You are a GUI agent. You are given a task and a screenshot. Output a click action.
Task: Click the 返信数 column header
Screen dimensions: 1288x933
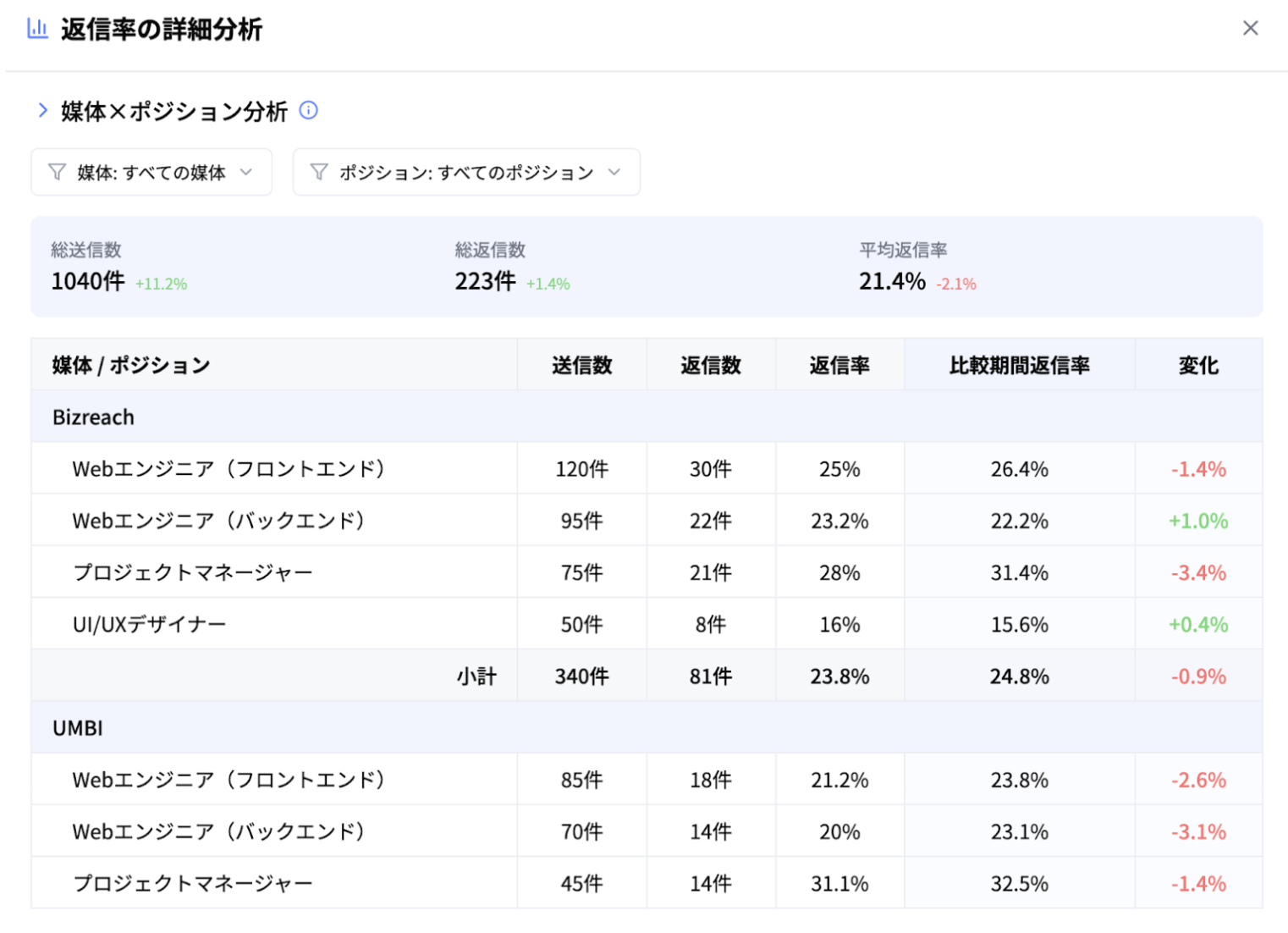click(711, 365)
